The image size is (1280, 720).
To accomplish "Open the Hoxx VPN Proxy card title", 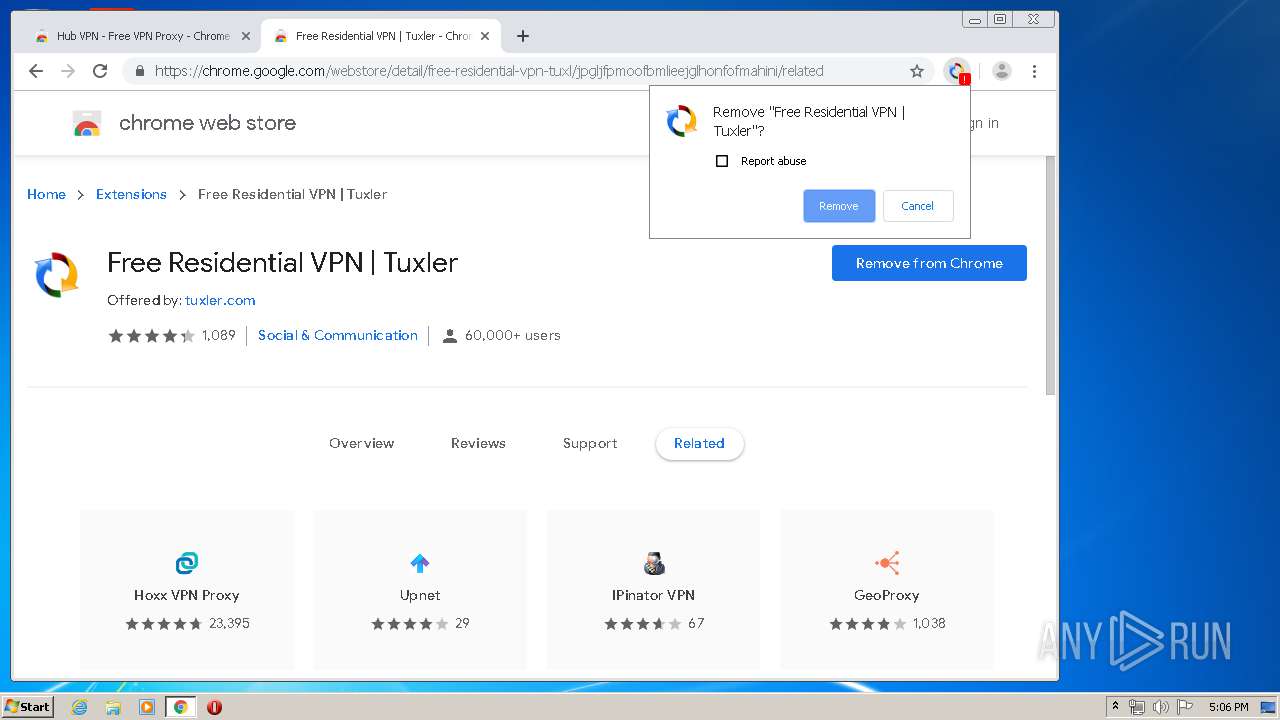I will [x=187, y=595].
